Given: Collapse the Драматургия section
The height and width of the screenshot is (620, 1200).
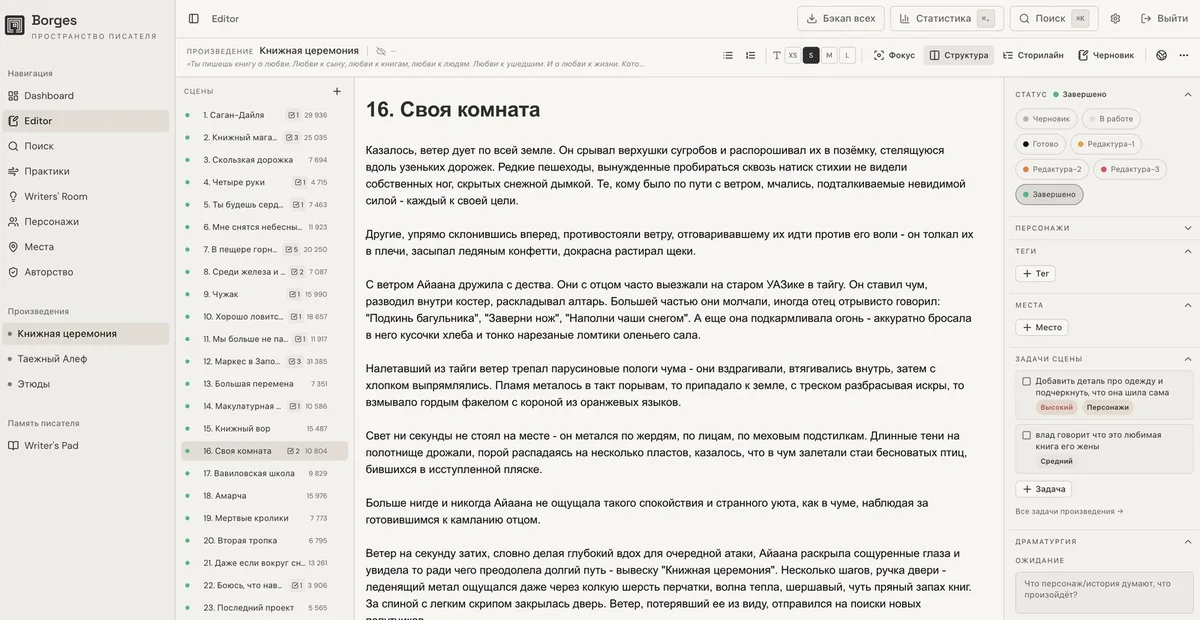Looking at the screenshot, I should point(1188,541).
